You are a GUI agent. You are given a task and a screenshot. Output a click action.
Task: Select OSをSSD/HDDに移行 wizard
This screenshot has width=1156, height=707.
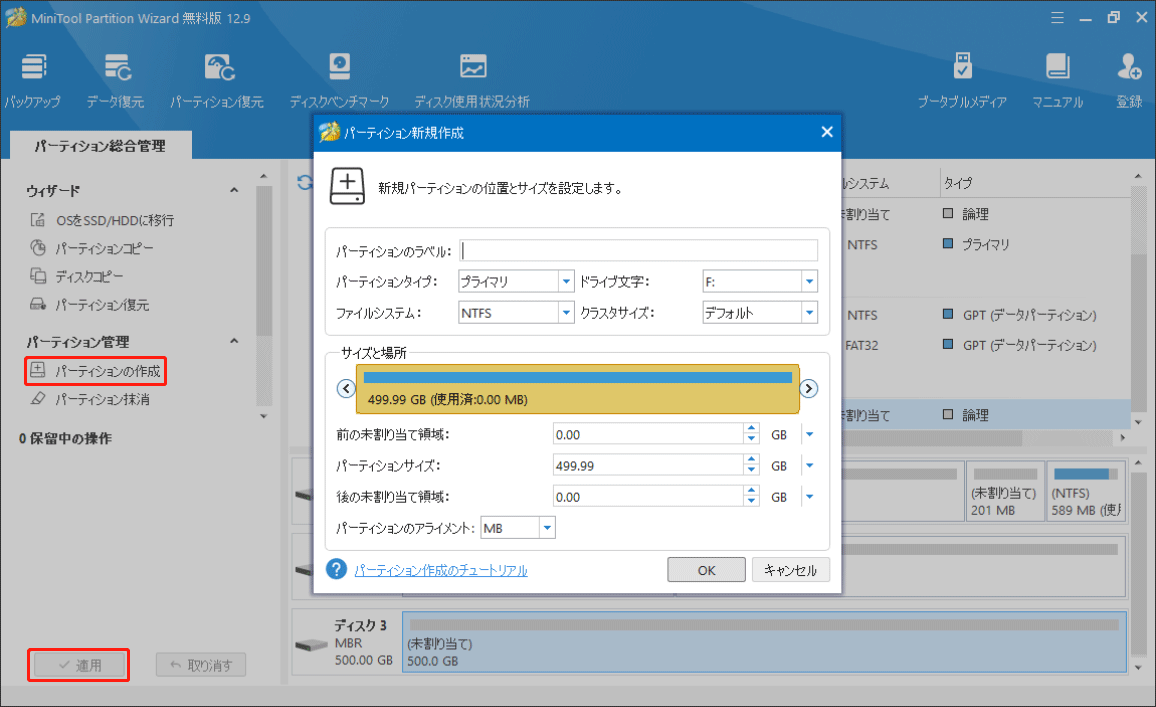click(x=102, y=220)
